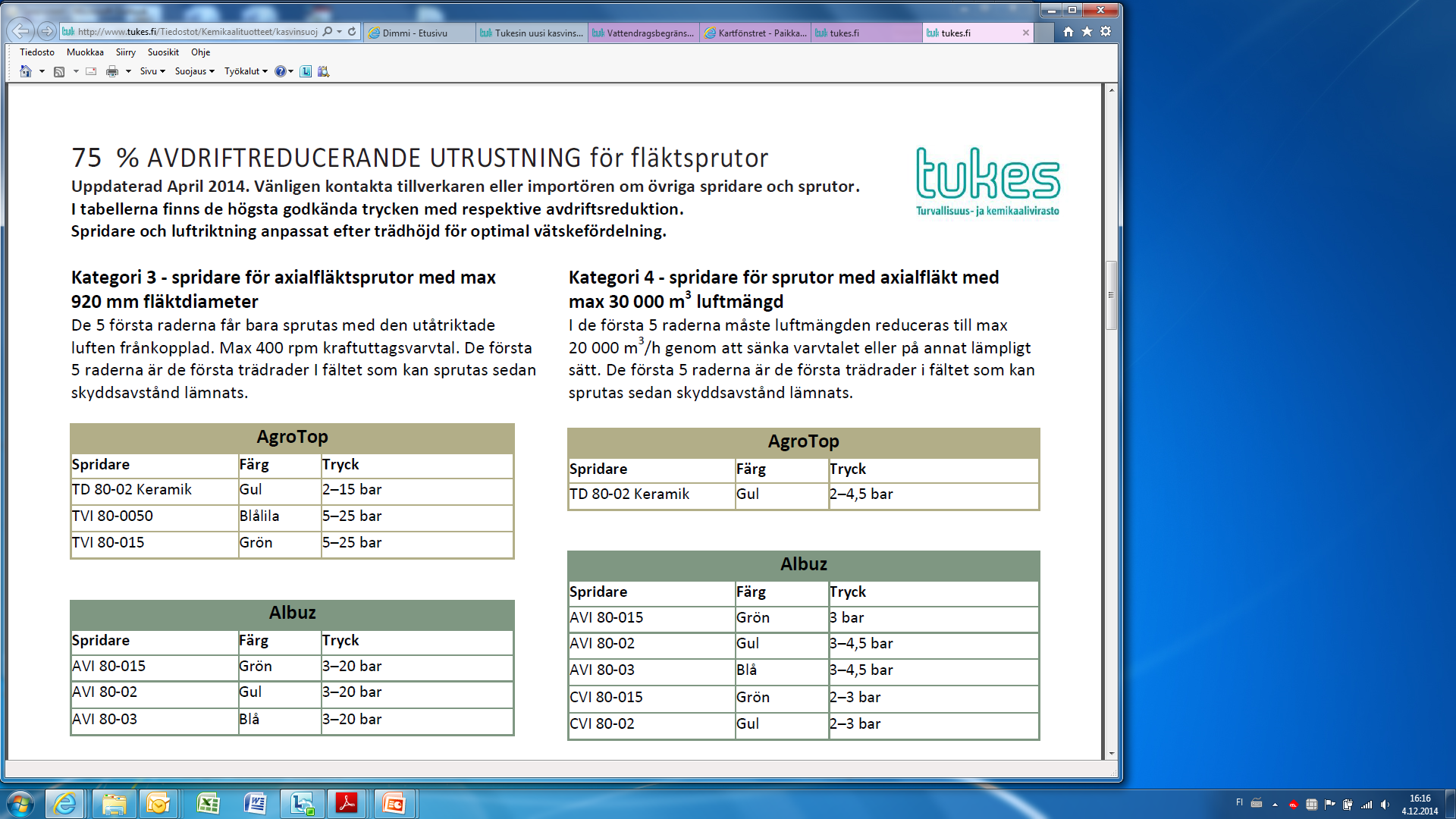Open the Siirry menu
This screenshot has height=819, width=1456.
[x=126, y=52]
